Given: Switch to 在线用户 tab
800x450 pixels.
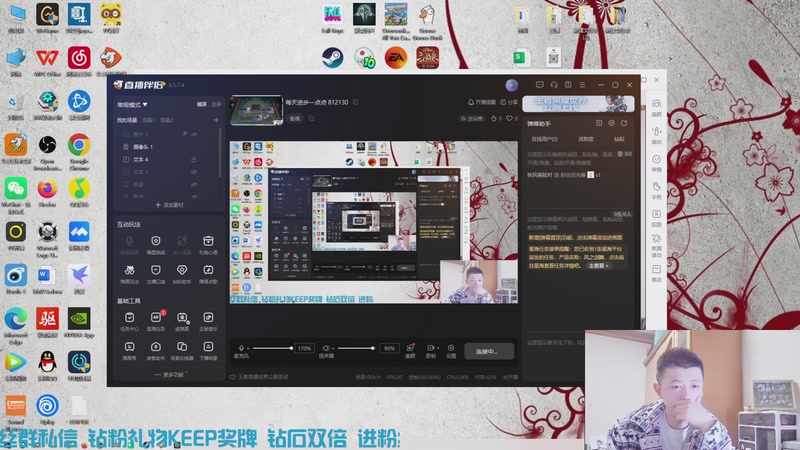Looking at the screenshot, I should coord(544,139).
